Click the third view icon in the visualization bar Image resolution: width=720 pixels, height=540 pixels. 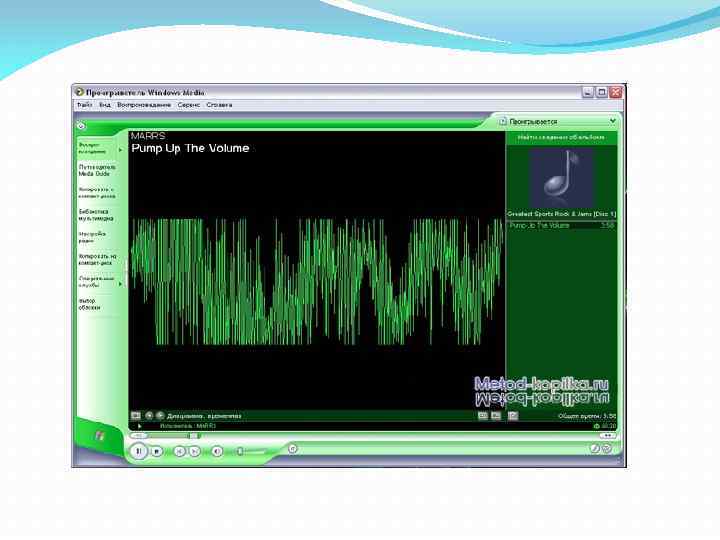click(x=513, y=416)
